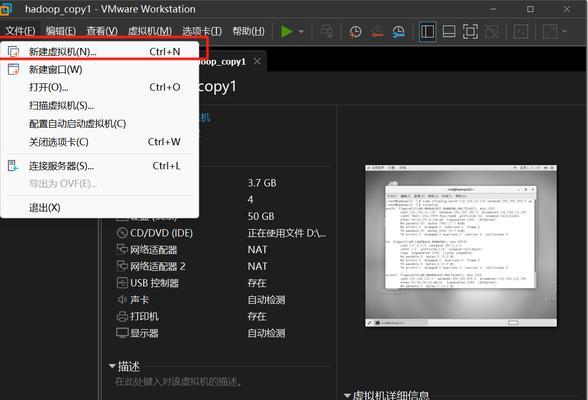The image size is (588, 400).
Task: Open the power options dropdown arrow
Action: coord(302,32)
